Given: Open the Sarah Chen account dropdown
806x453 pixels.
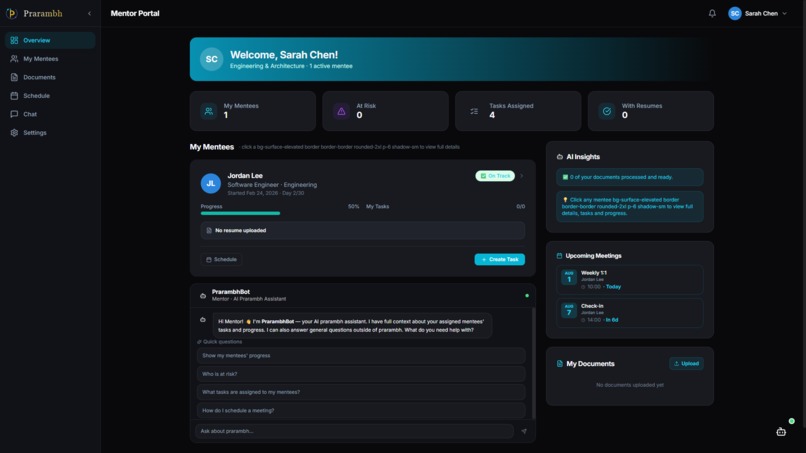Looking at the screenshot, I should [758, 13].
